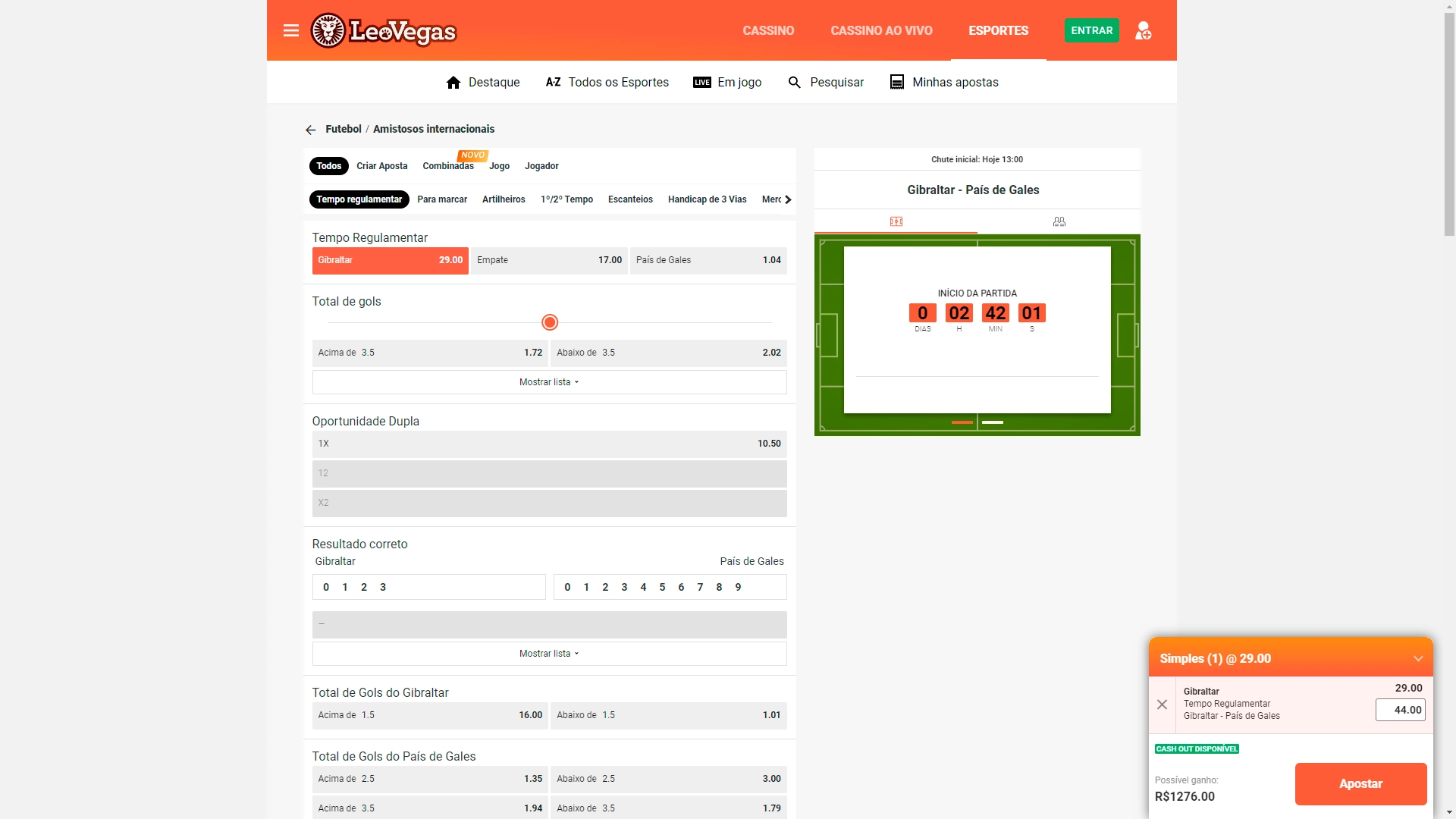Image resolution: width=1456 pixels, height=819 pixels.
Task: Select the Todos filter pill
Action: pos(329,166)
